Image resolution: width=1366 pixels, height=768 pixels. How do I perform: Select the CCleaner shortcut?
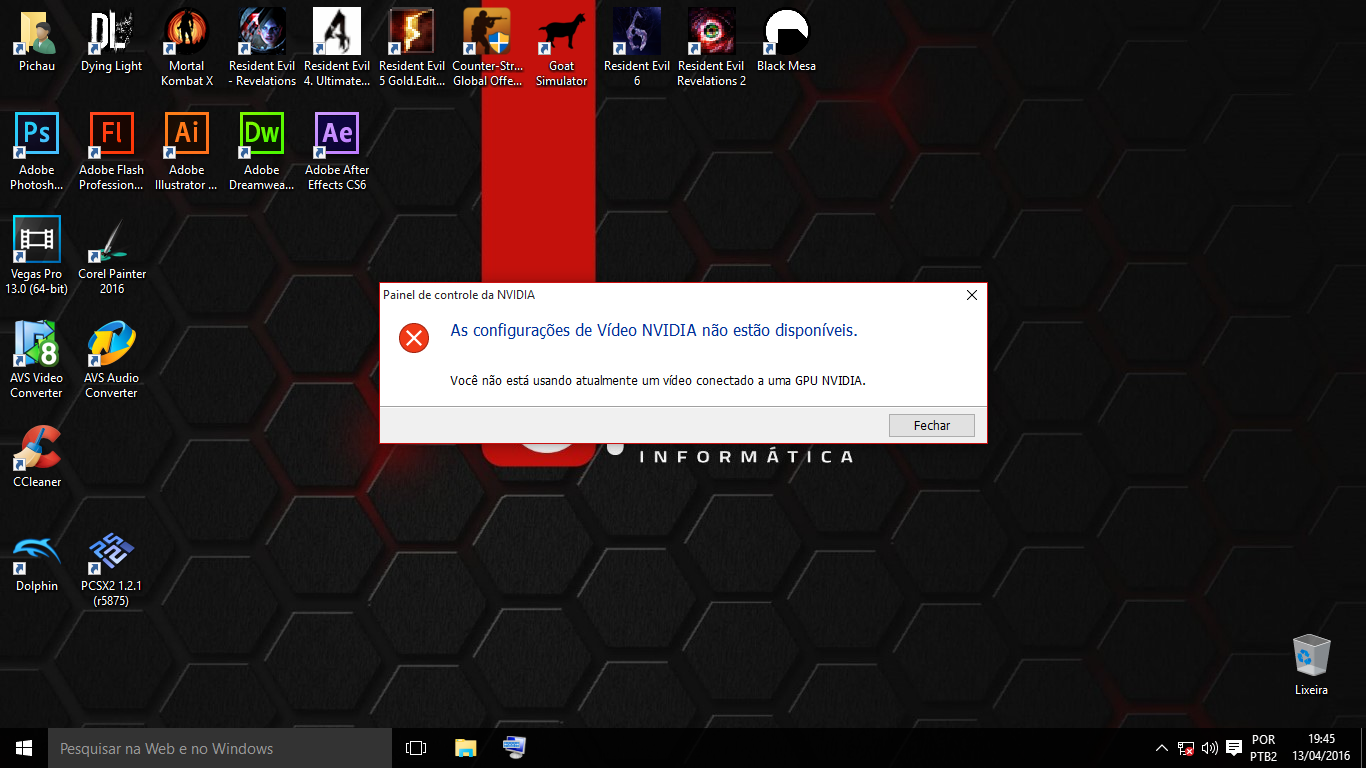37,457
